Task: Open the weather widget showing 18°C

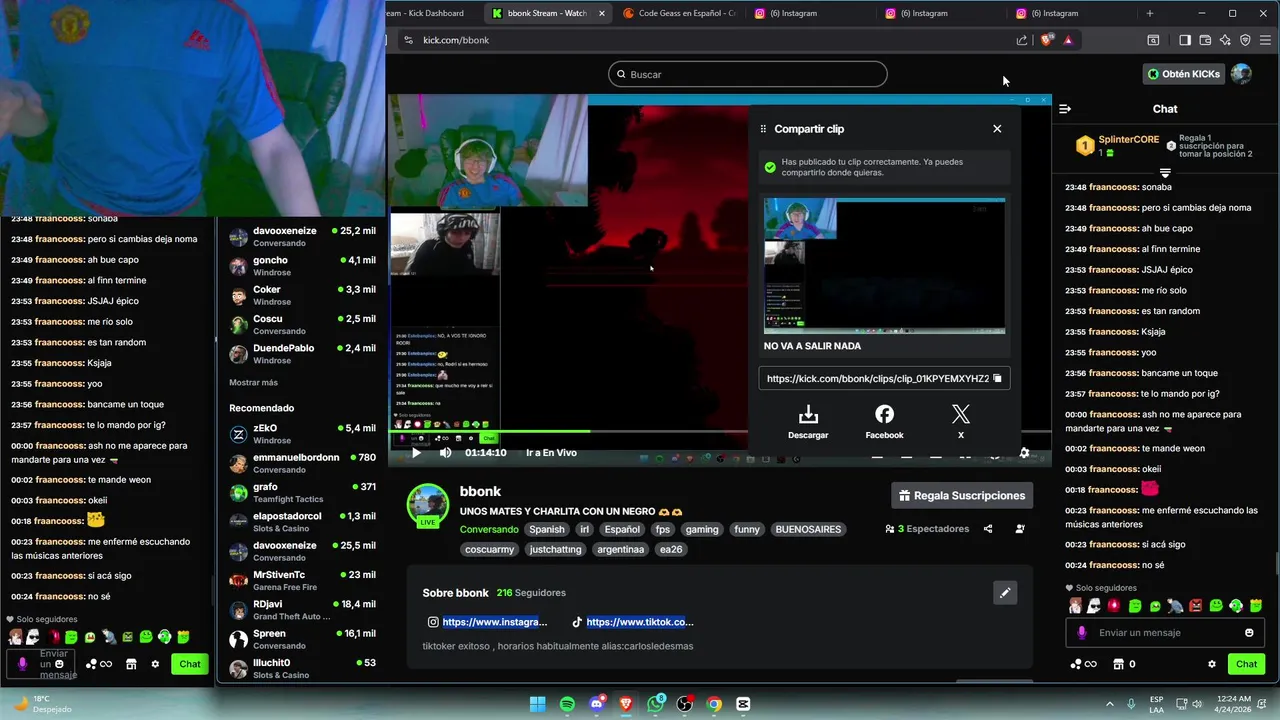Action: point(45,704)
